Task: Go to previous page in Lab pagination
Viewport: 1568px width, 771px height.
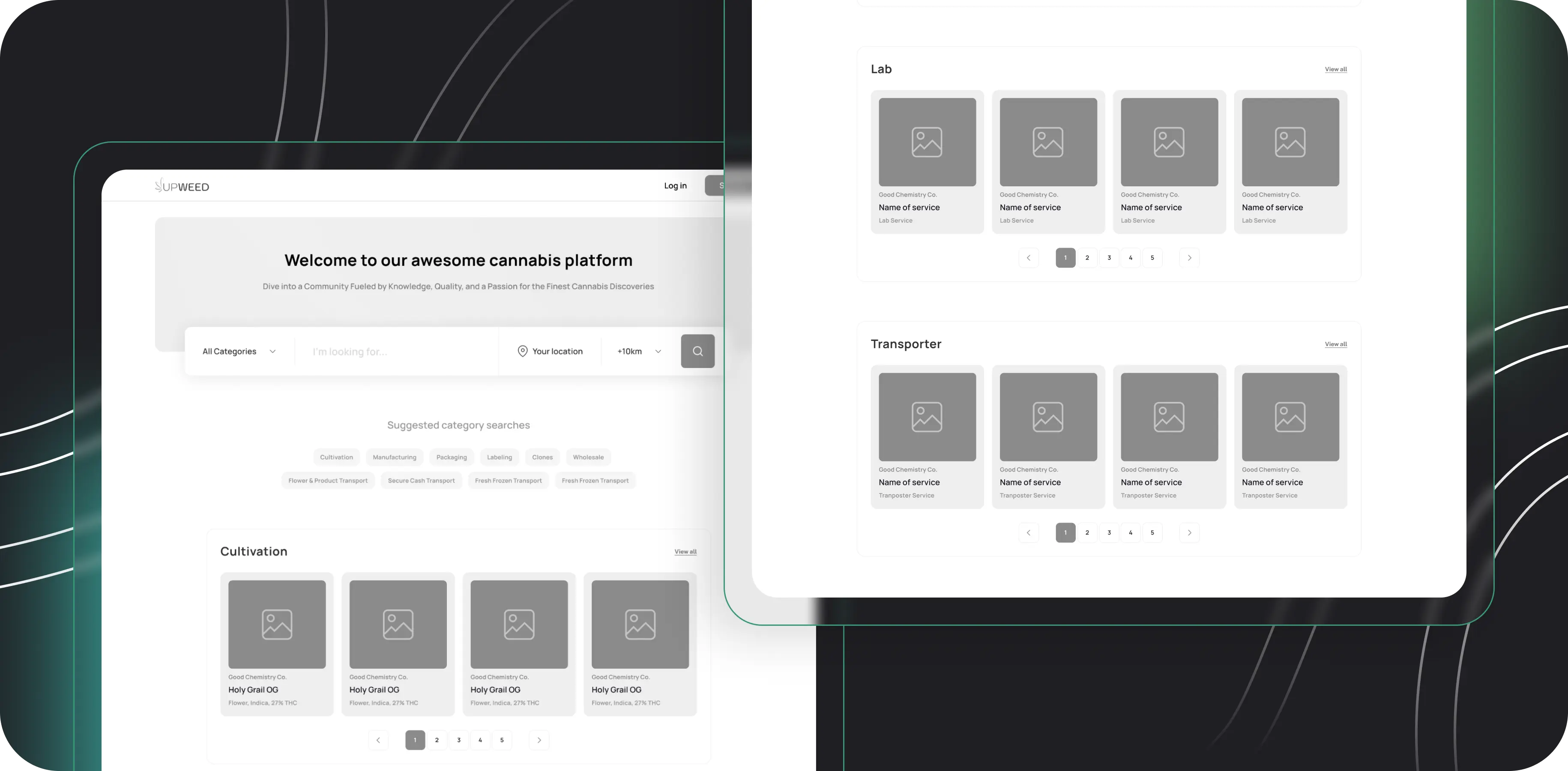Action: [x=1029, y=257]
